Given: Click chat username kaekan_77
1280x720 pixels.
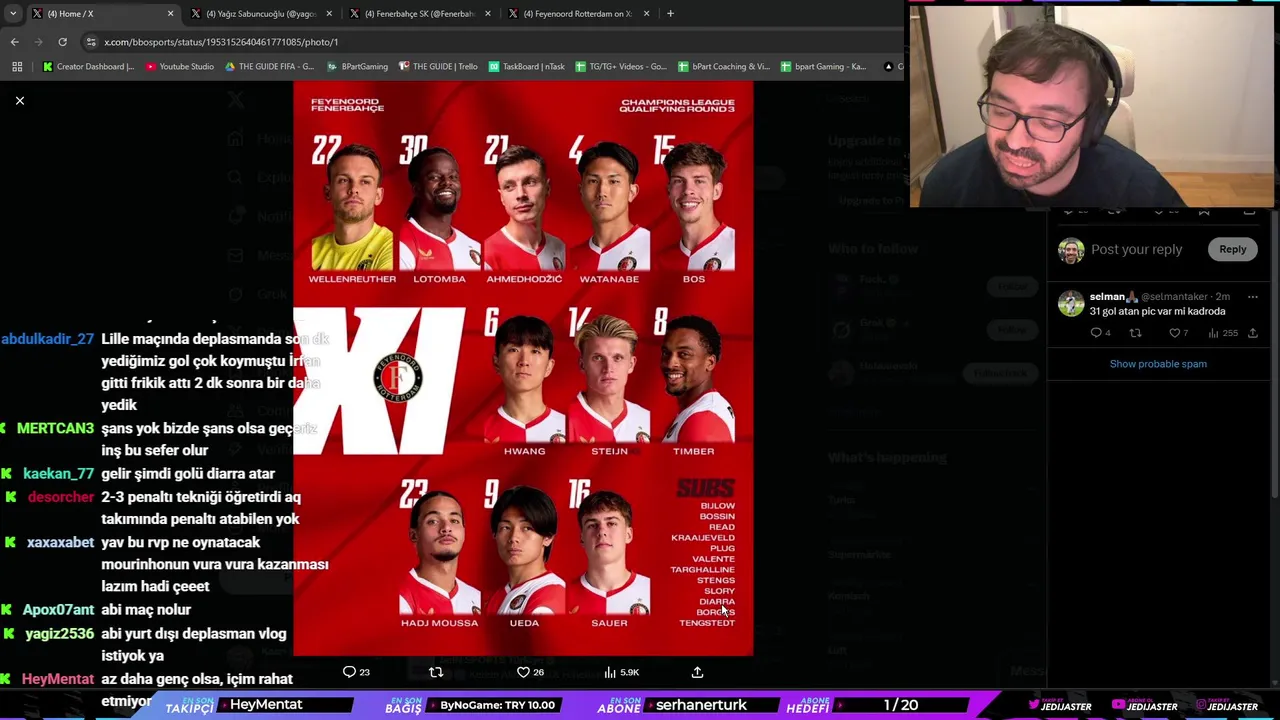Looking at the screenshot, I should 58,474.
